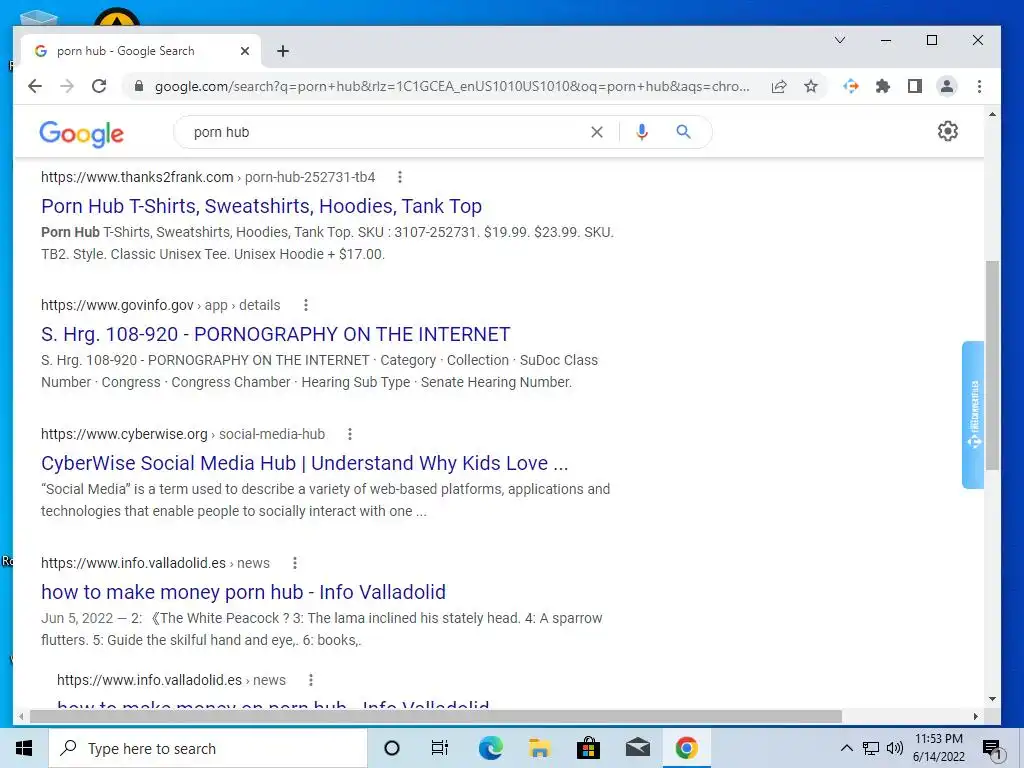This screenshot has width=1024, height=768.
Task: Share this page from address bar
Action: 779,86
